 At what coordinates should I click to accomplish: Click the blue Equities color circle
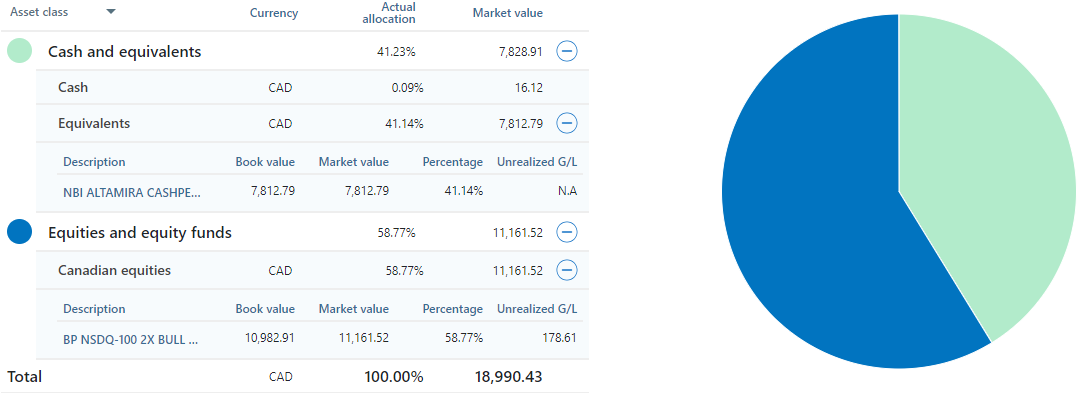(x=19, y=232)
